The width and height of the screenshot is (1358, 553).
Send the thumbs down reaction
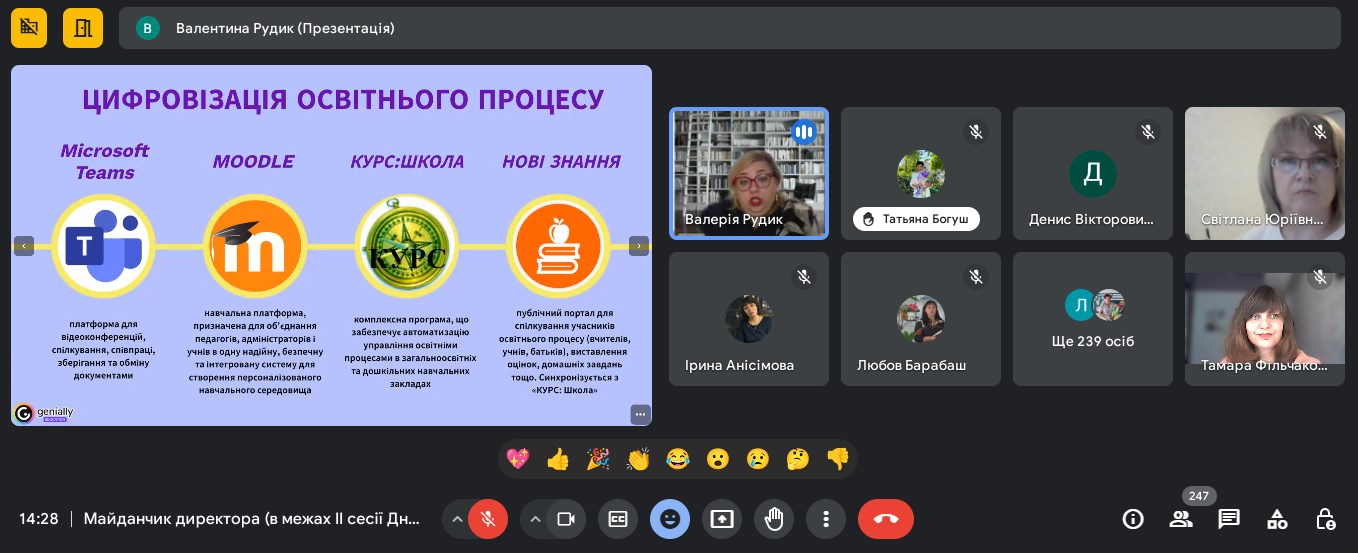pos(837,459)
